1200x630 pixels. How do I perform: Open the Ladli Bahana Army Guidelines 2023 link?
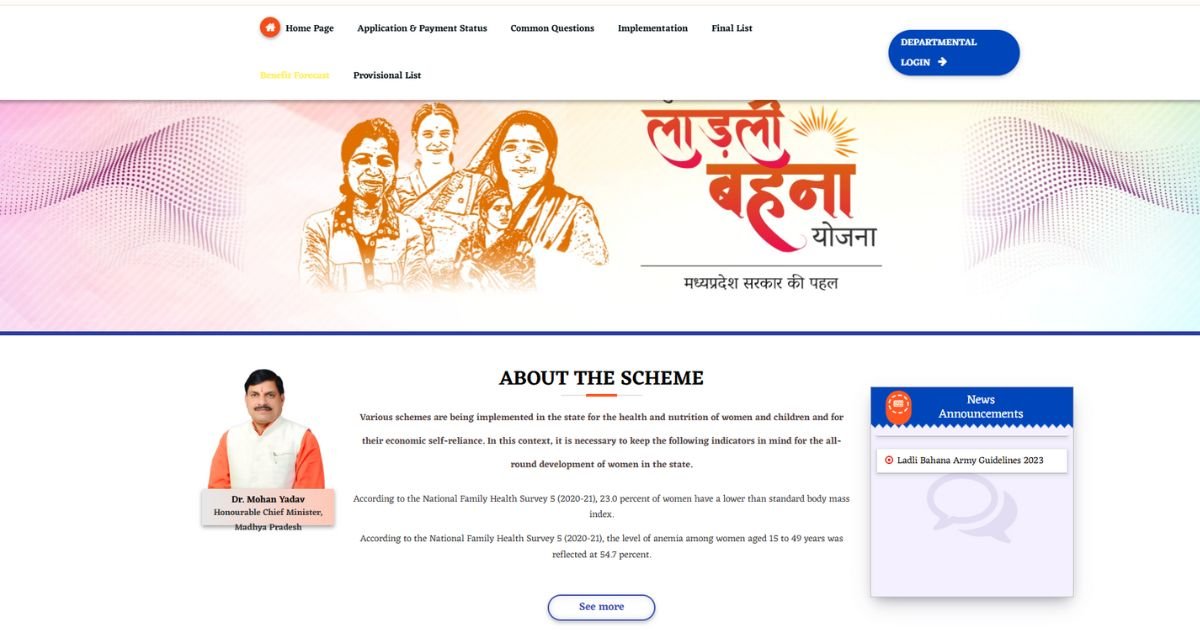[970, 460]
